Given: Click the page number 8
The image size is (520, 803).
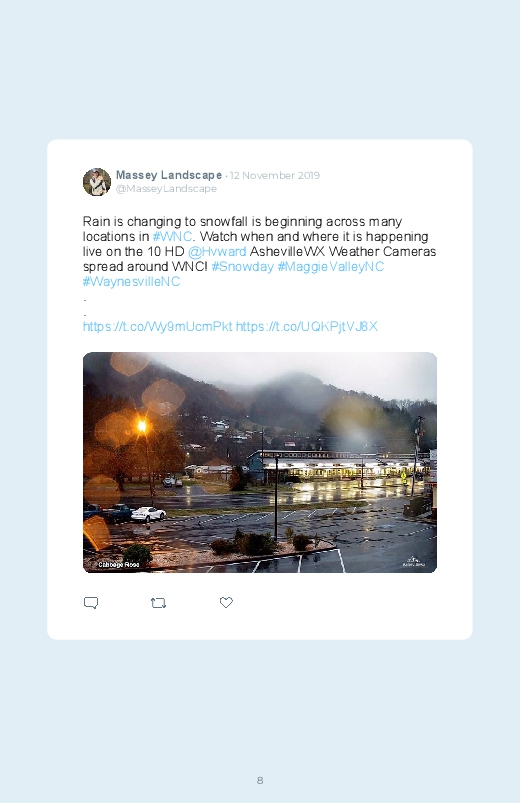Looking at the screenshot, I should click(260, 780).
